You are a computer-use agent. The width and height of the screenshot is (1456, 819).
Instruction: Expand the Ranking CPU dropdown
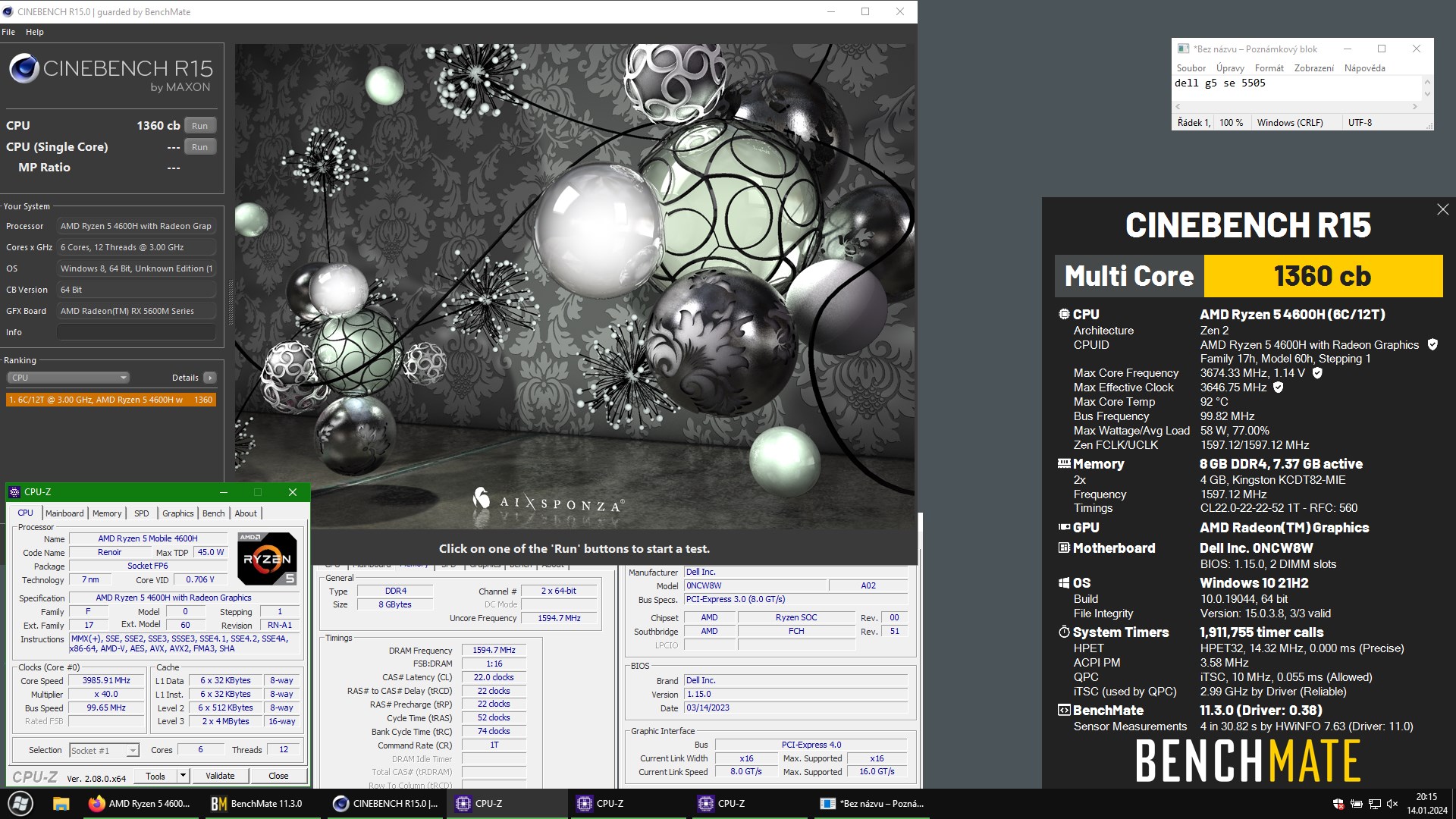pyautogui.click(x=68, y=378)
